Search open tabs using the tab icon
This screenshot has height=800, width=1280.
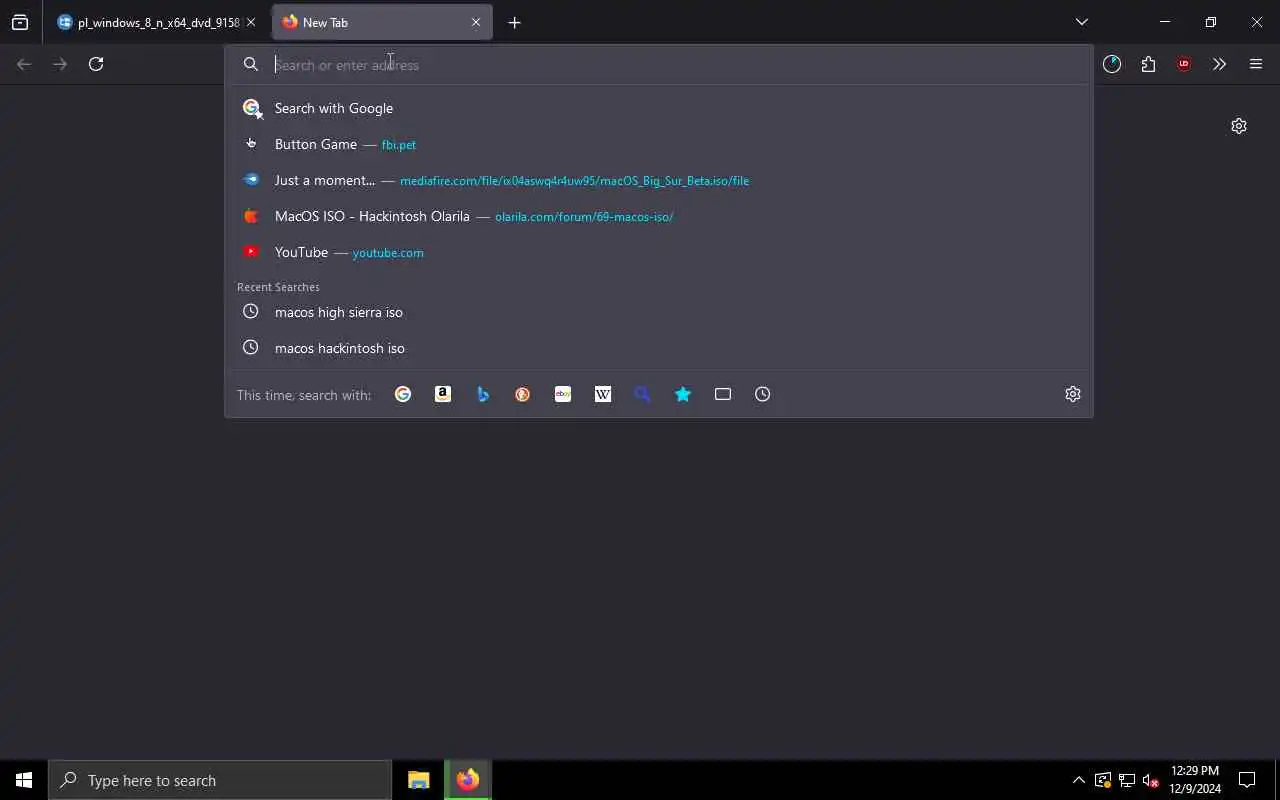[x=723, y=394]
